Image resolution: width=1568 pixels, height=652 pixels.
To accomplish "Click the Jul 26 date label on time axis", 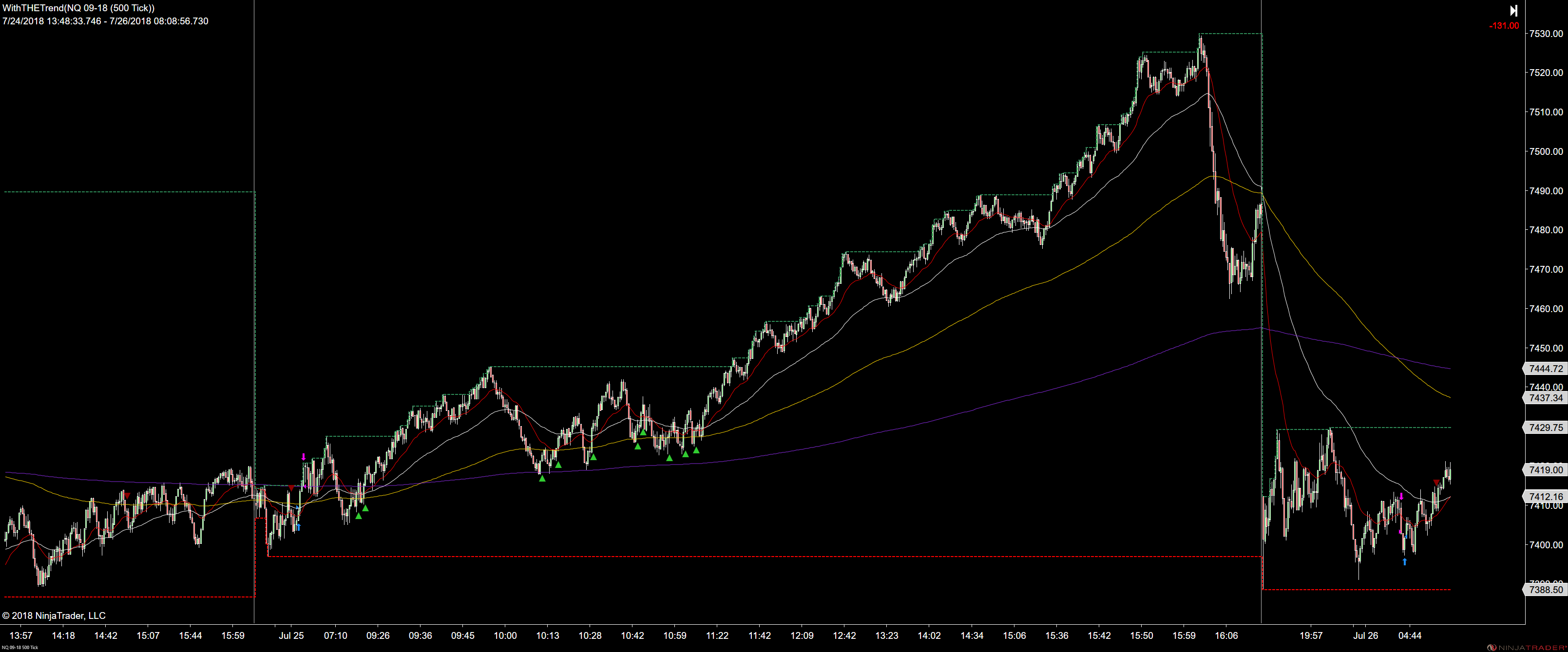I will [x=1365, y=635].
